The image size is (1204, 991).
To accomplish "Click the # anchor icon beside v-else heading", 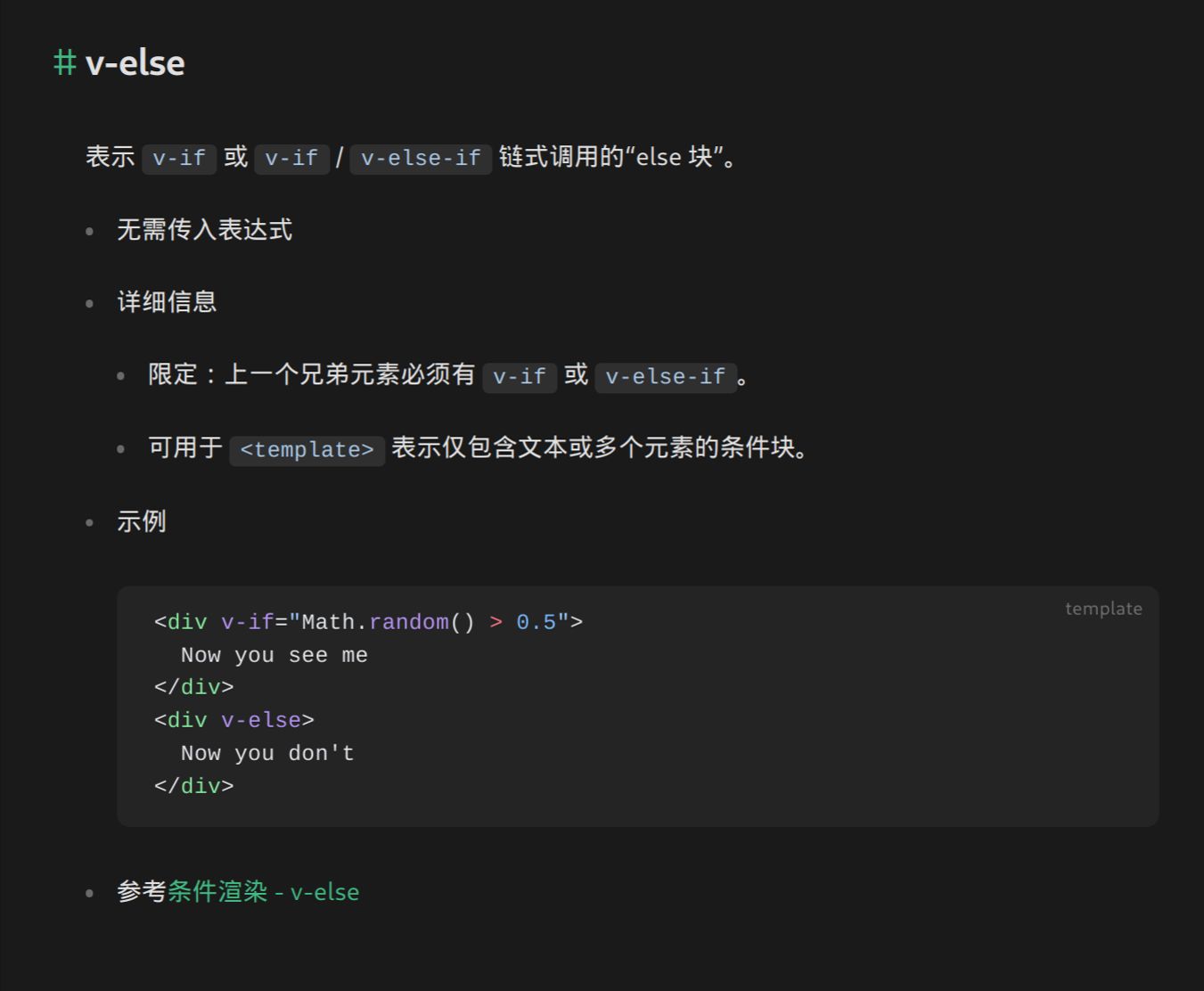I will [64, 63].
